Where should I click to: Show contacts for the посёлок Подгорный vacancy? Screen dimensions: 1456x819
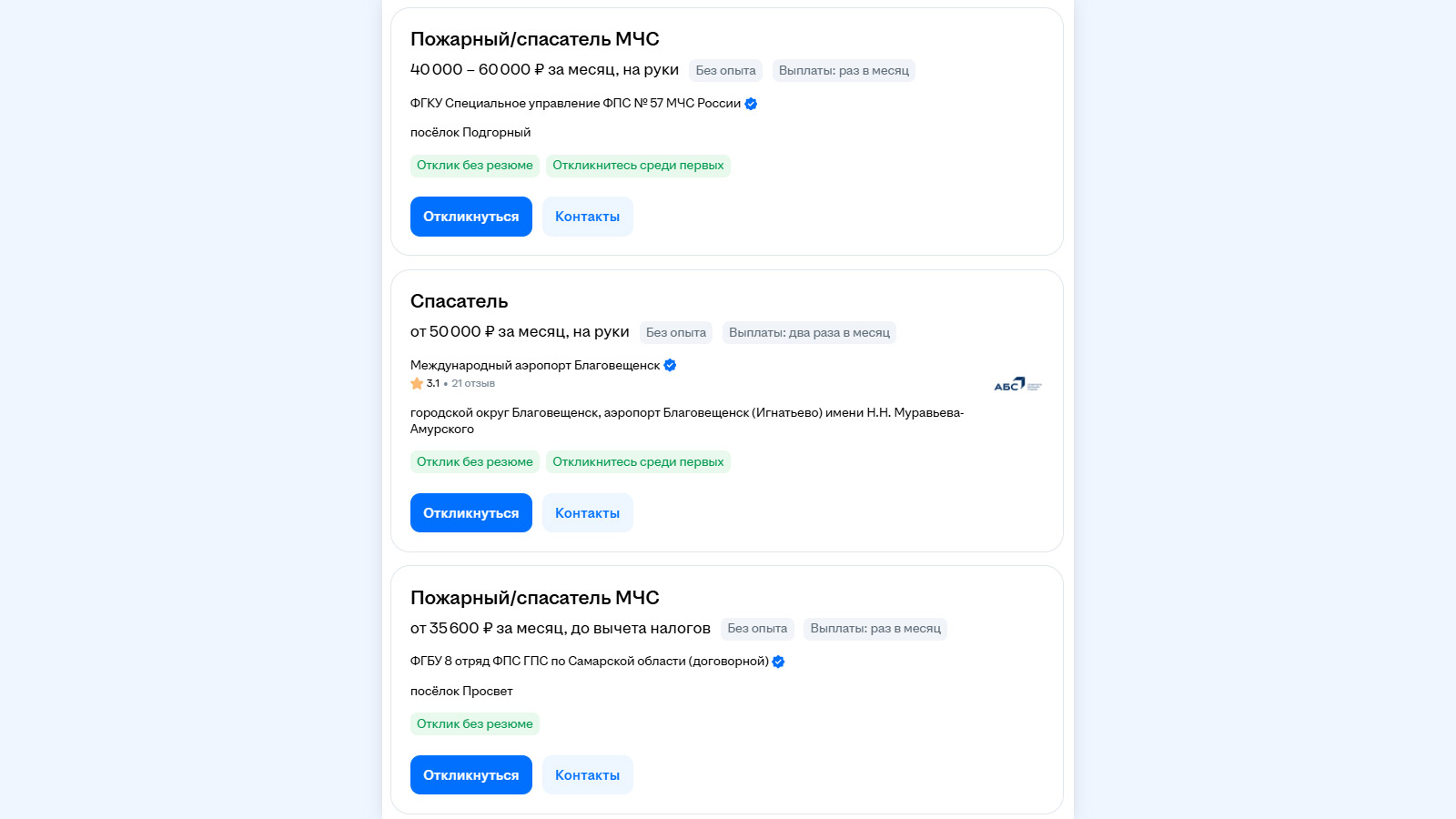click(587, 217)
